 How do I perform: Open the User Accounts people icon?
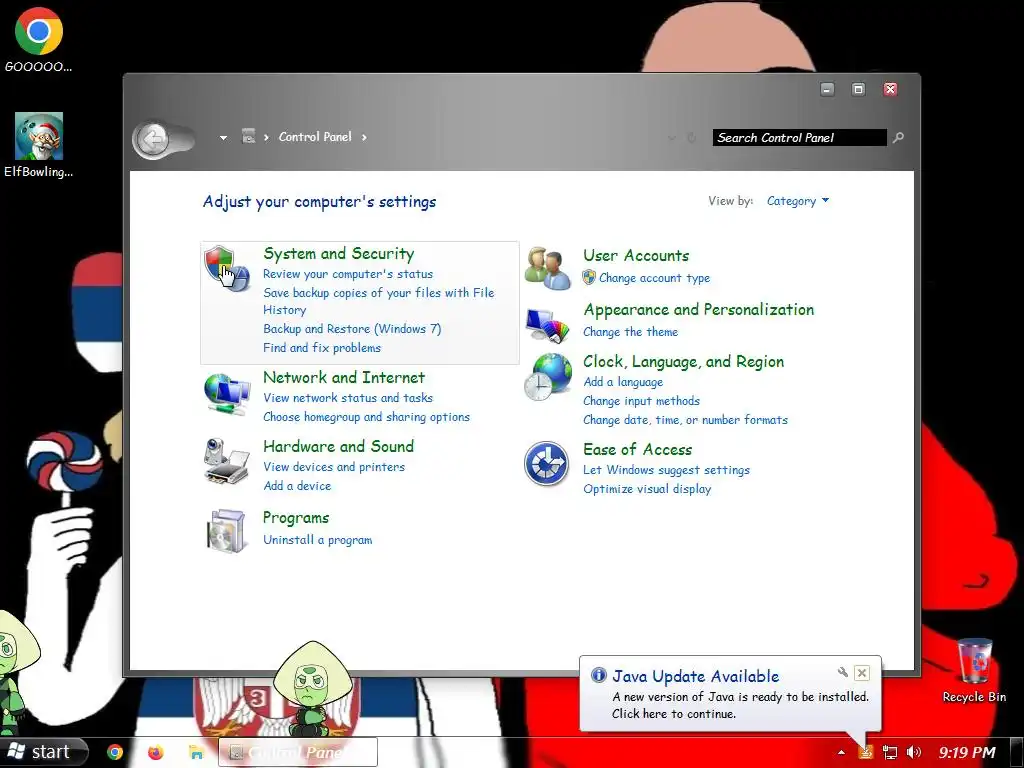tap(547, 268)
